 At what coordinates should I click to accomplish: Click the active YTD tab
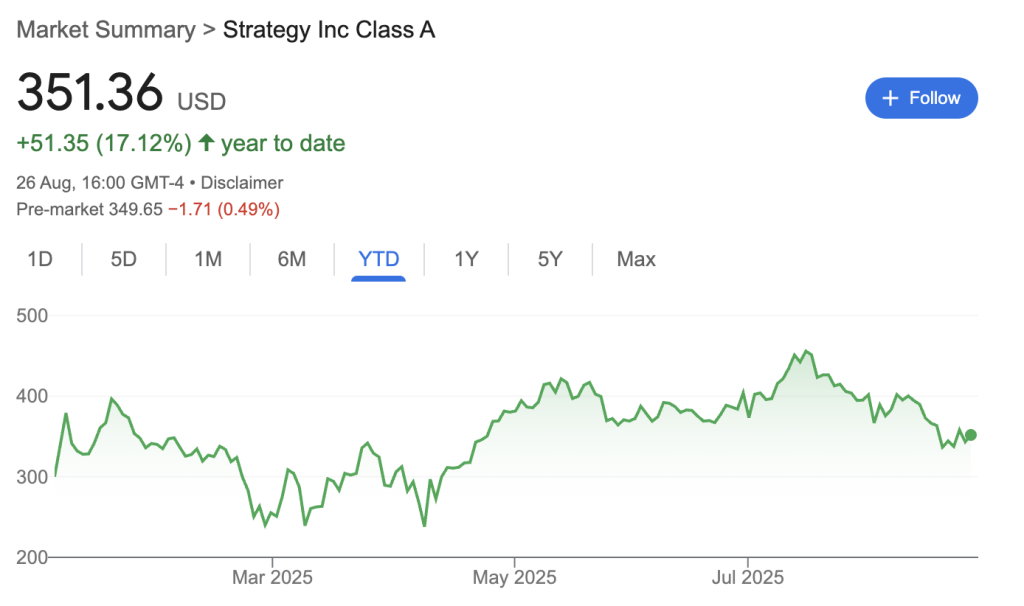coord(379,260)
